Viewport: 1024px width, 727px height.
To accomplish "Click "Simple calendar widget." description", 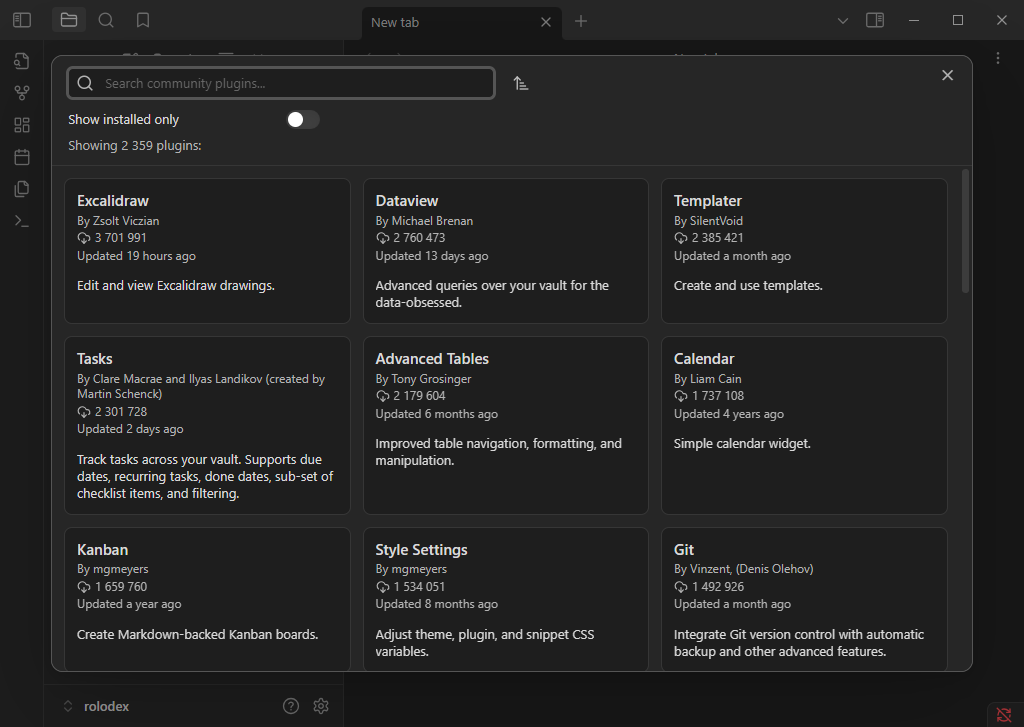I will click(742, 444).
